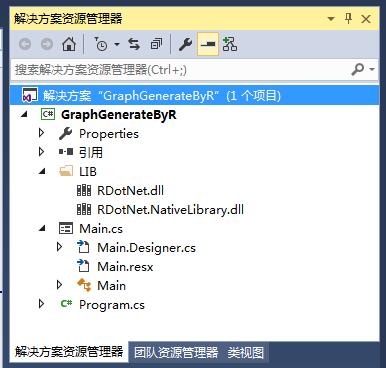Select the Main class item
This screenshot has height=368, width=386.
pos(111,286)
